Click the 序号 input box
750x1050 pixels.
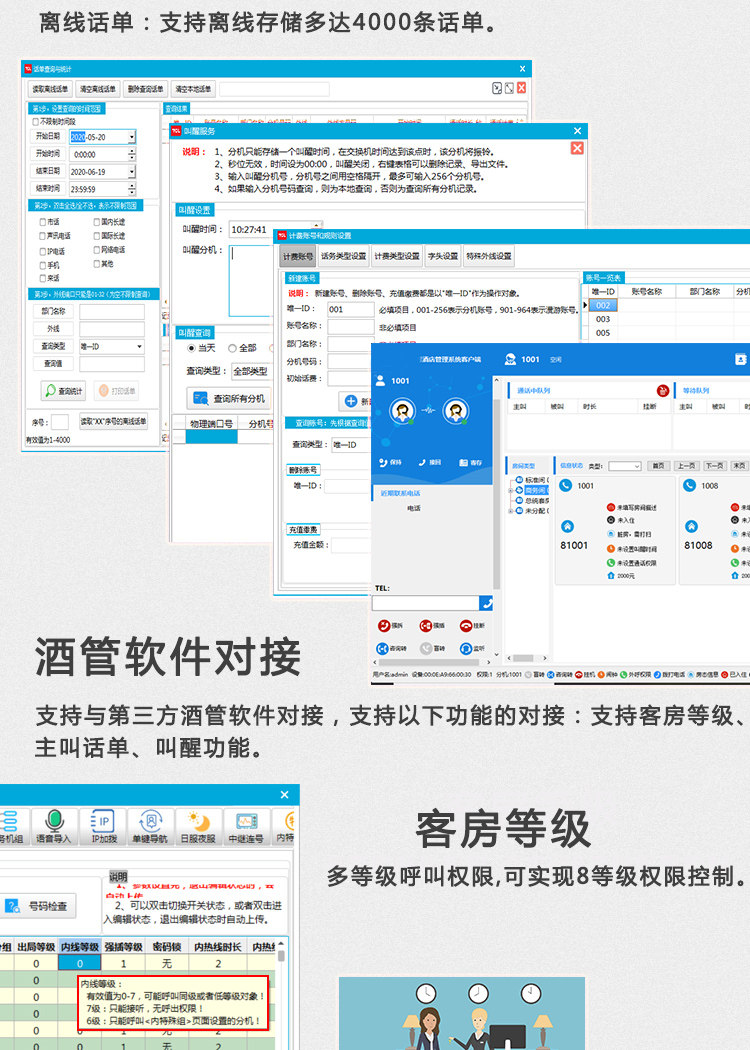pyautogui.click(x=60, y=422)
